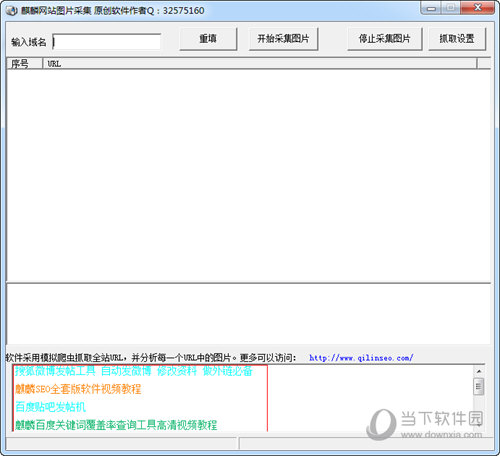
Task: Click the ad panel scrollbar down arrow
Action: pos(479,425)
